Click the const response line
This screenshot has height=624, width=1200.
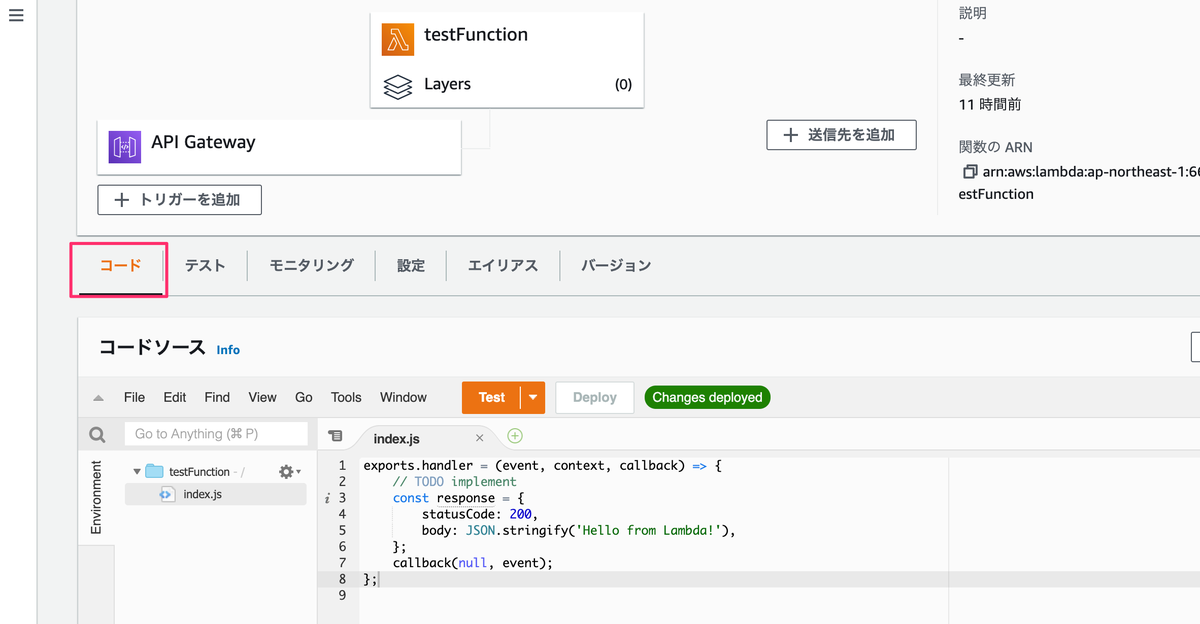(x=458, y=498)
